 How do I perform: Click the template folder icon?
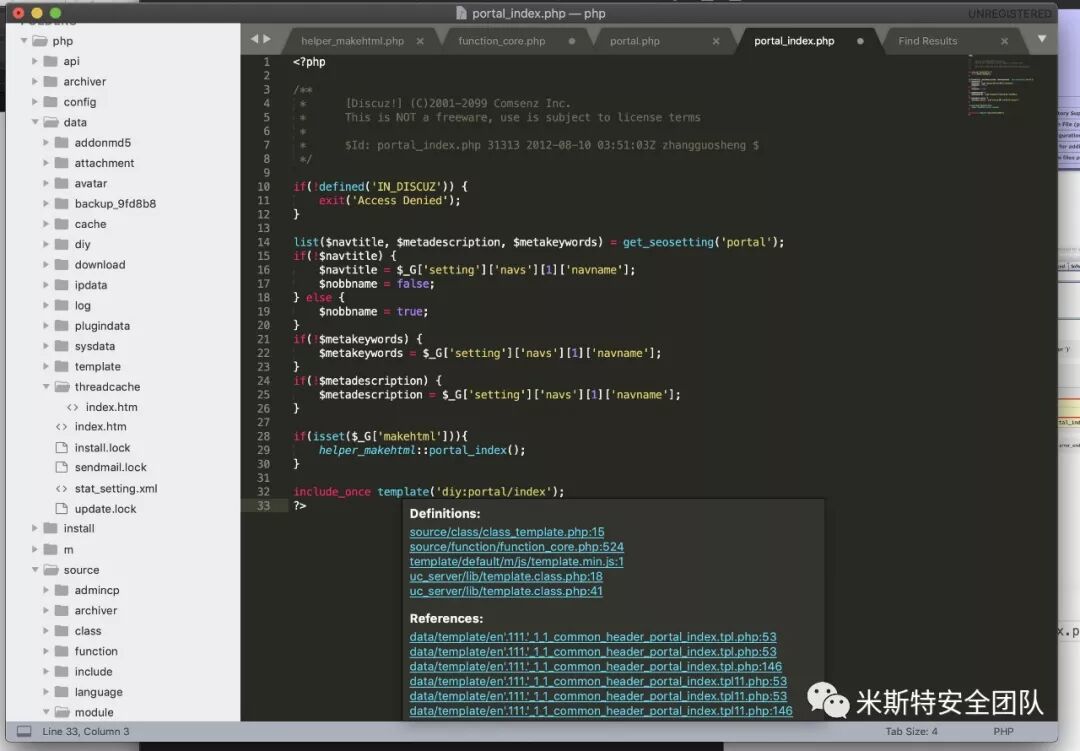(x=62, y=366)
